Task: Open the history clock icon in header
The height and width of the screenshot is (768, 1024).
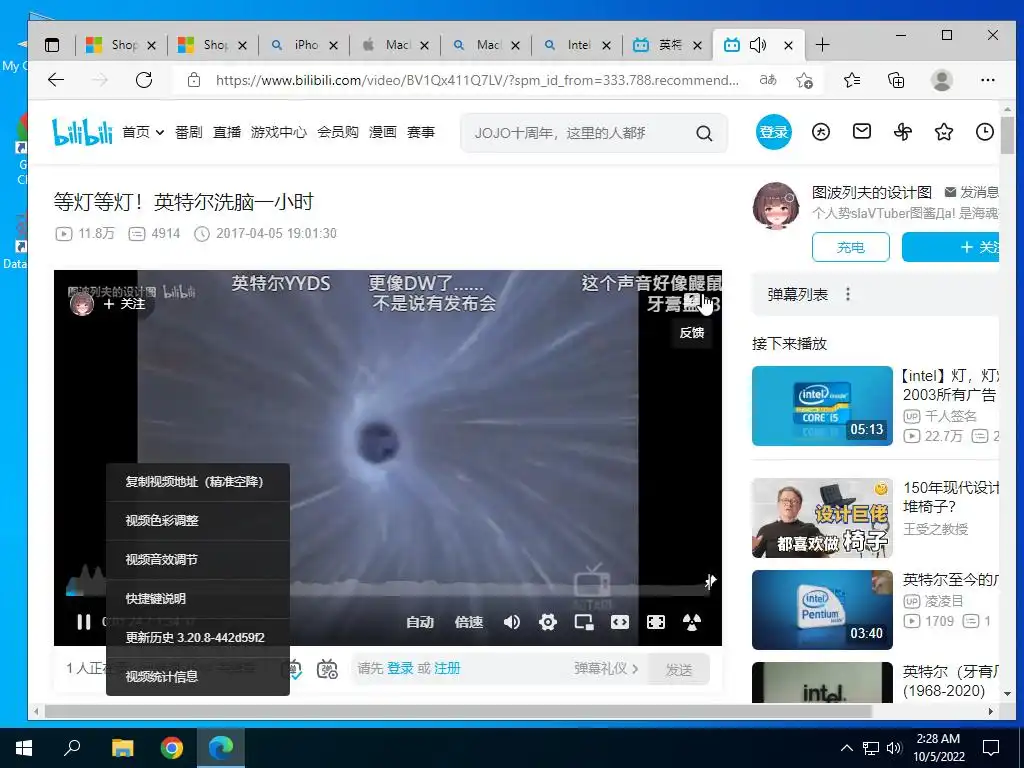Action: coord(985,132)
